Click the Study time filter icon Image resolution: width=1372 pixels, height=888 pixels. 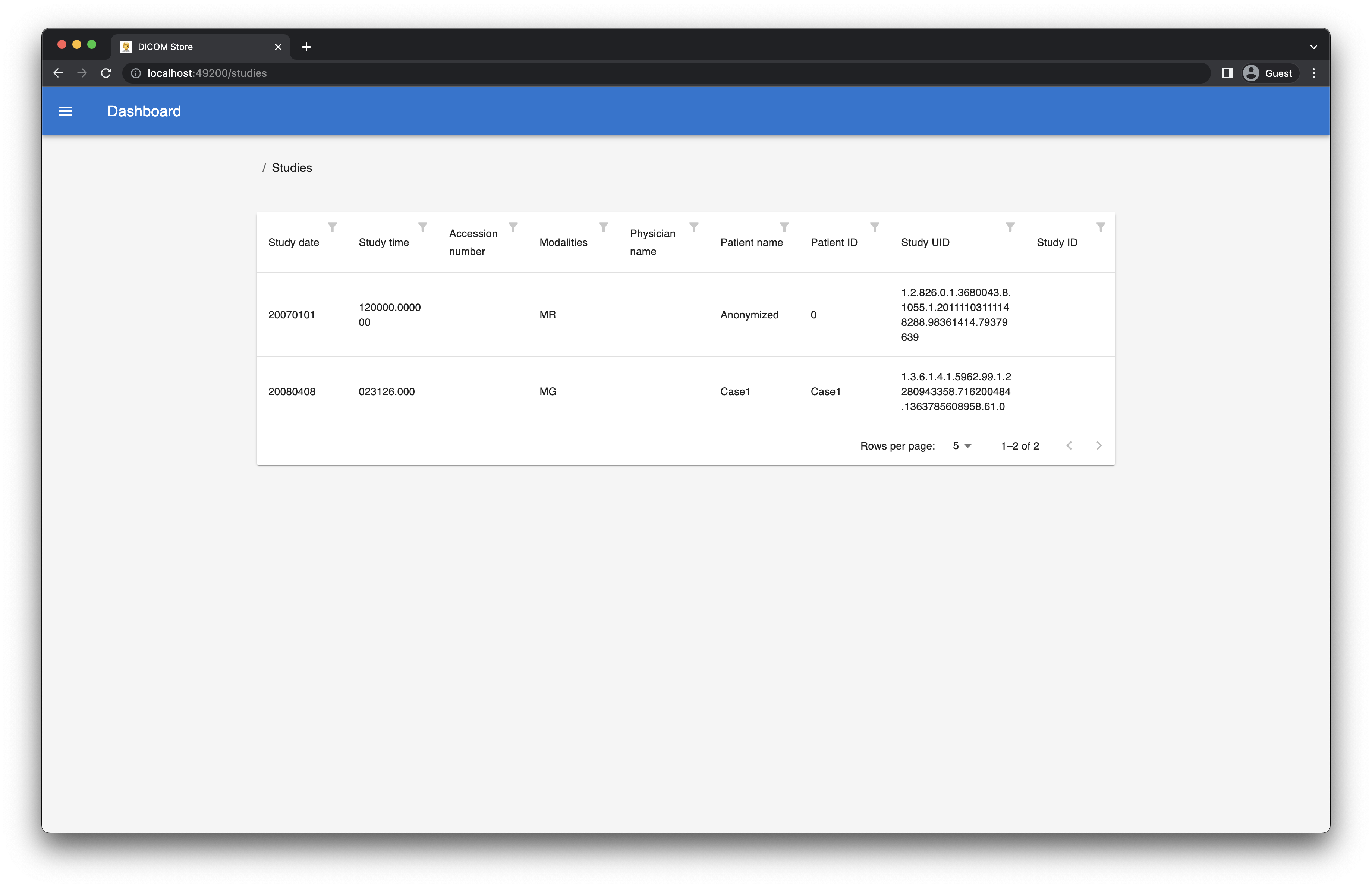pos(422,227)
